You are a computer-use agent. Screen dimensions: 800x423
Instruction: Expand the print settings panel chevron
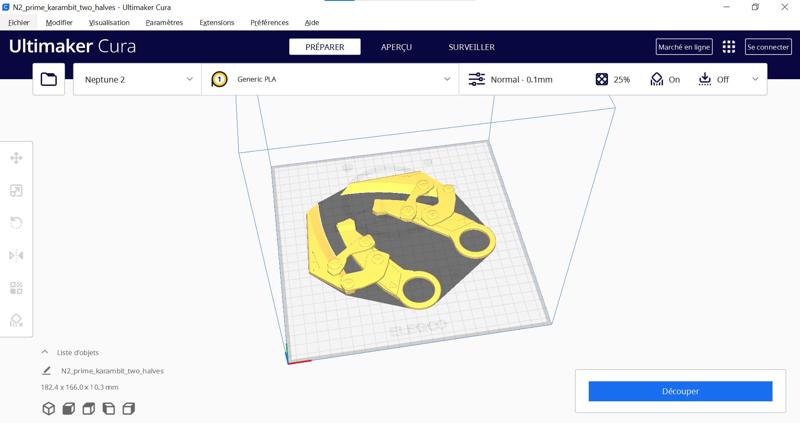coord(756,79)
